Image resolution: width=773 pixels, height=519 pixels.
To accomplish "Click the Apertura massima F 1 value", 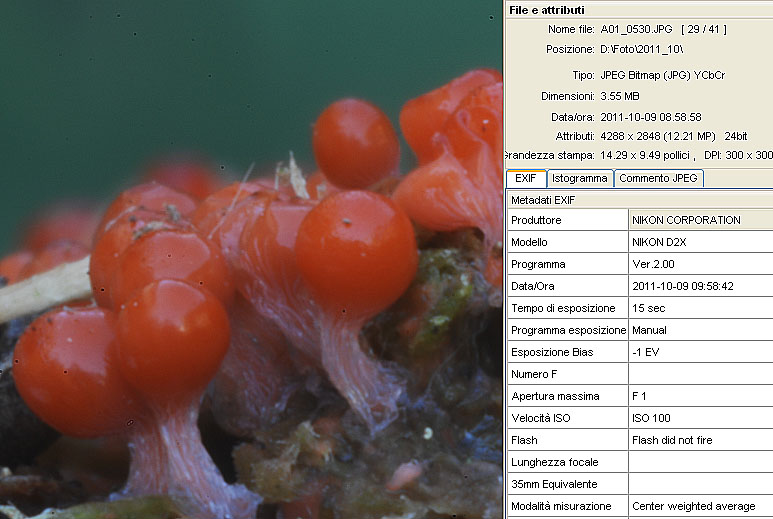I will (641, 396).
